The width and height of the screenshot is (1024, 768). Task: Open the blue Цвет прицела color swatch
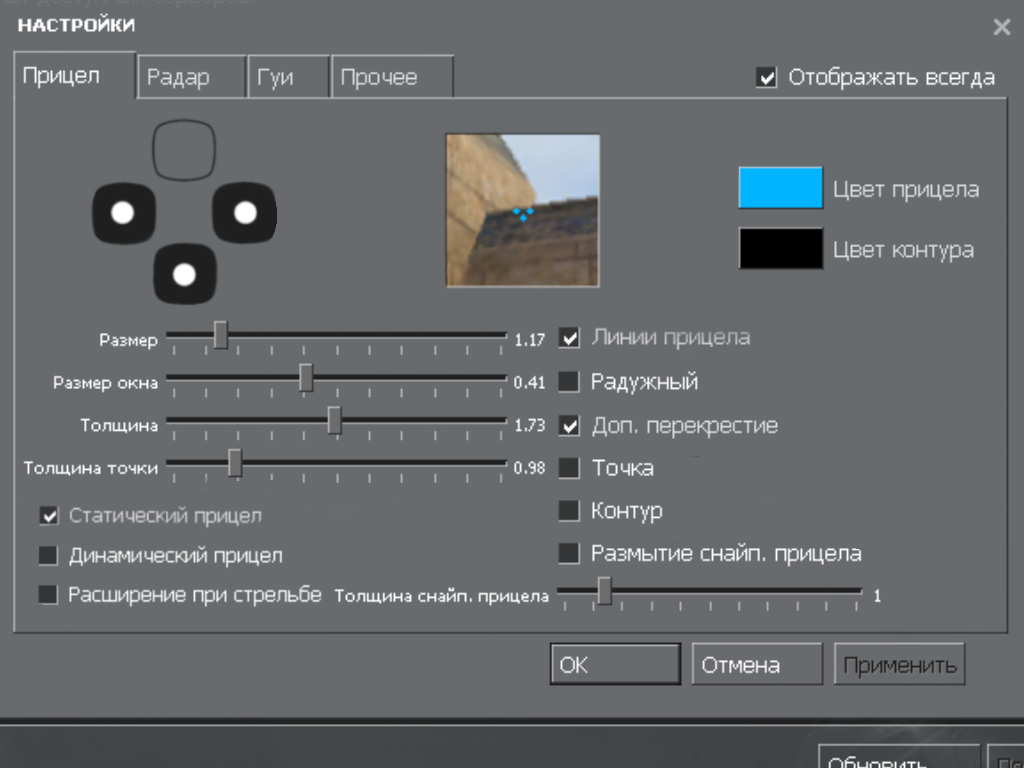coord(780,188)
